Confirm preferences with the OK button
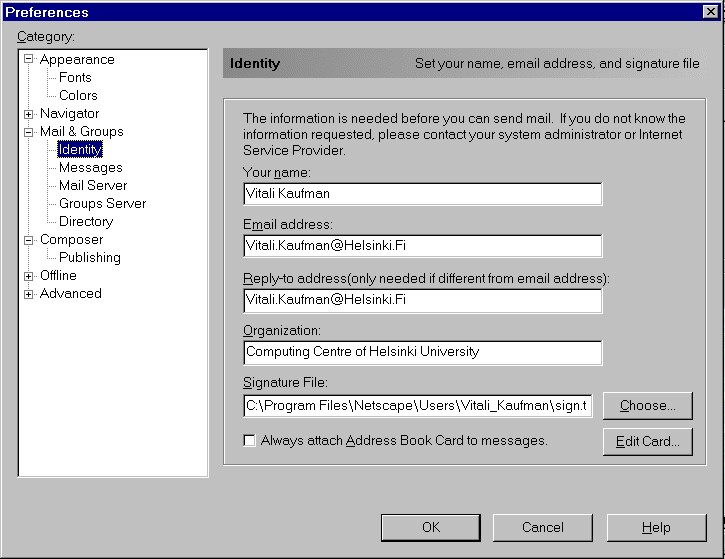The height and width of the screenshot is (559, 725). click(430, 527)
